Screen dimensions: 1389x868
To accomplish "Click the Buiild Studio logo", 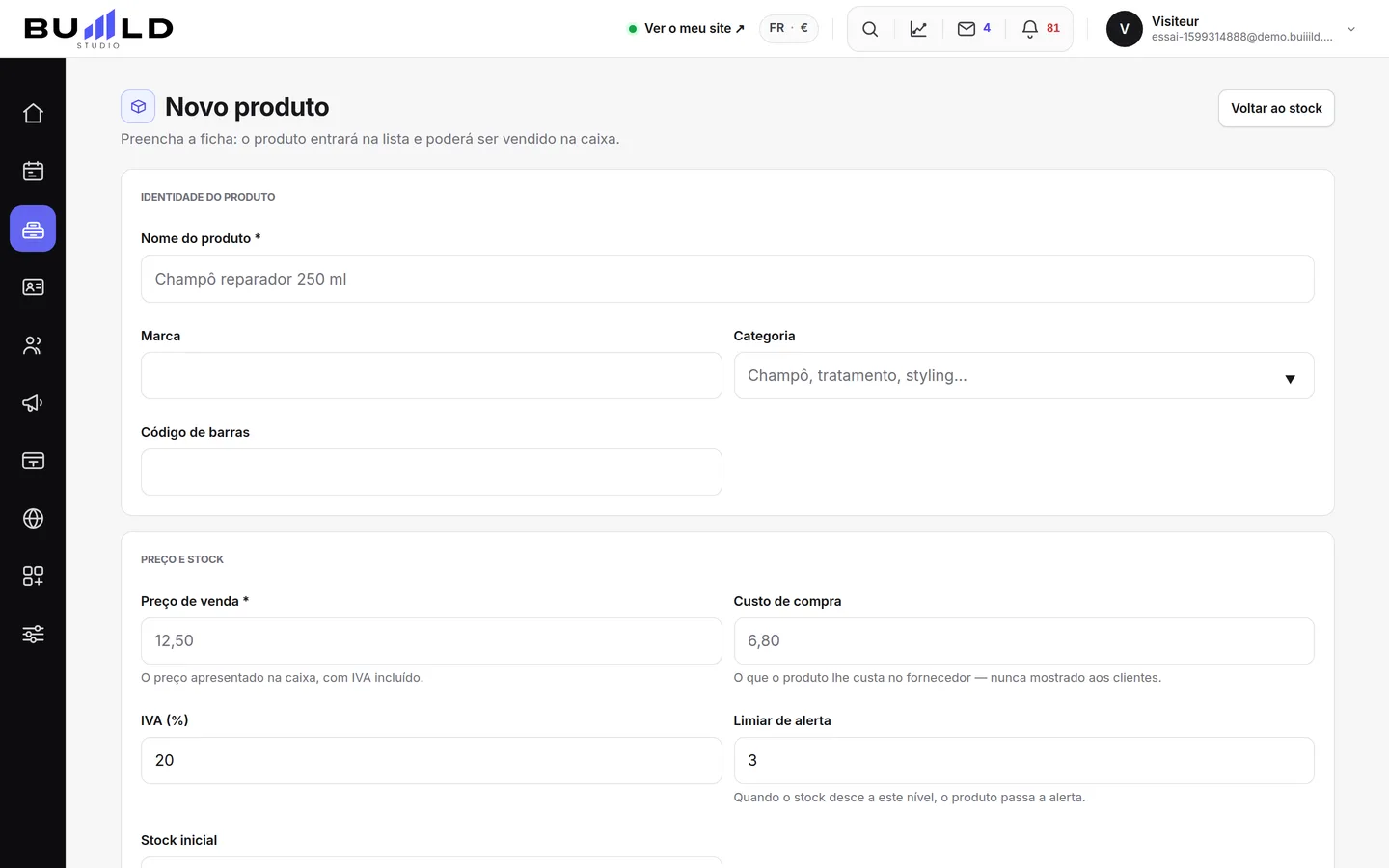I will coord(98,29).
